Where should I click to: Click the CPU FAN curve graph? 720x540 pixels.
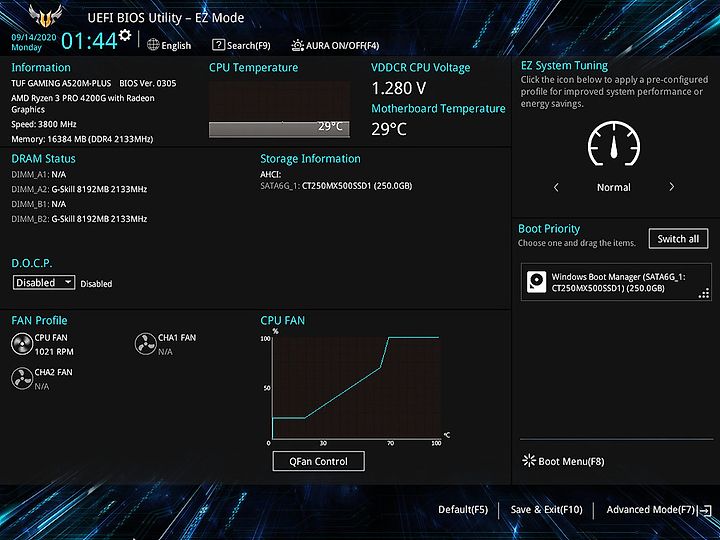357,387
